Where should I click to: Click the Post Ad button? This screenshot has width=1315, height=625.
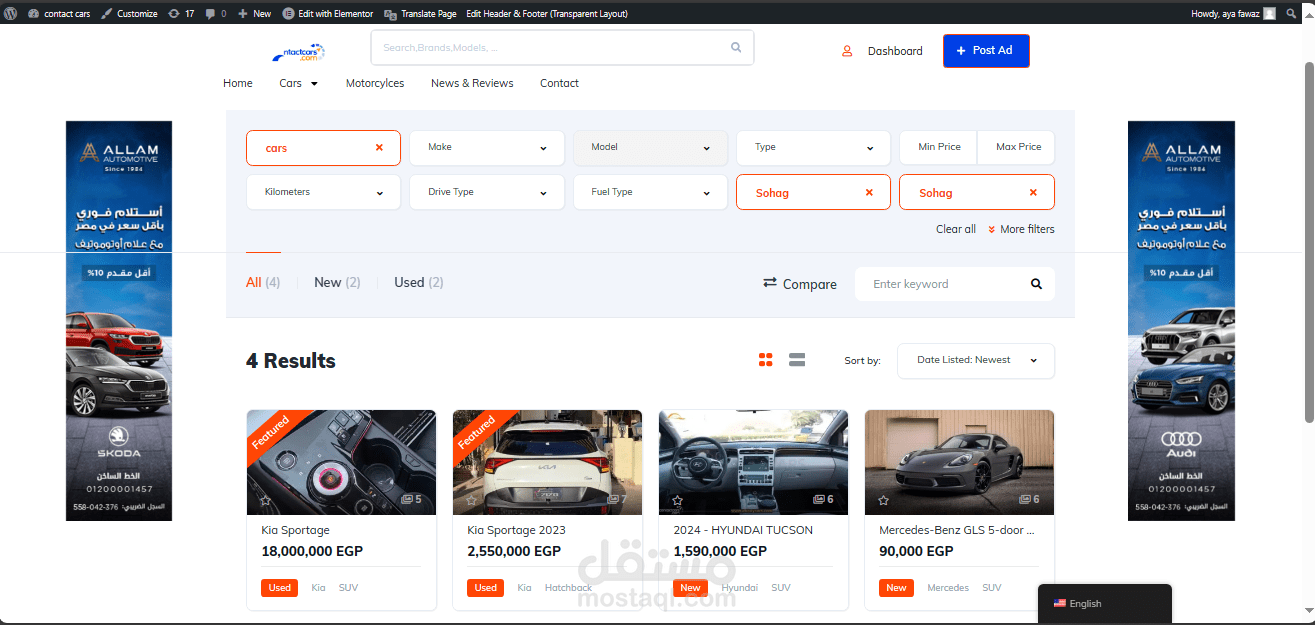click(x=986, y=51)
